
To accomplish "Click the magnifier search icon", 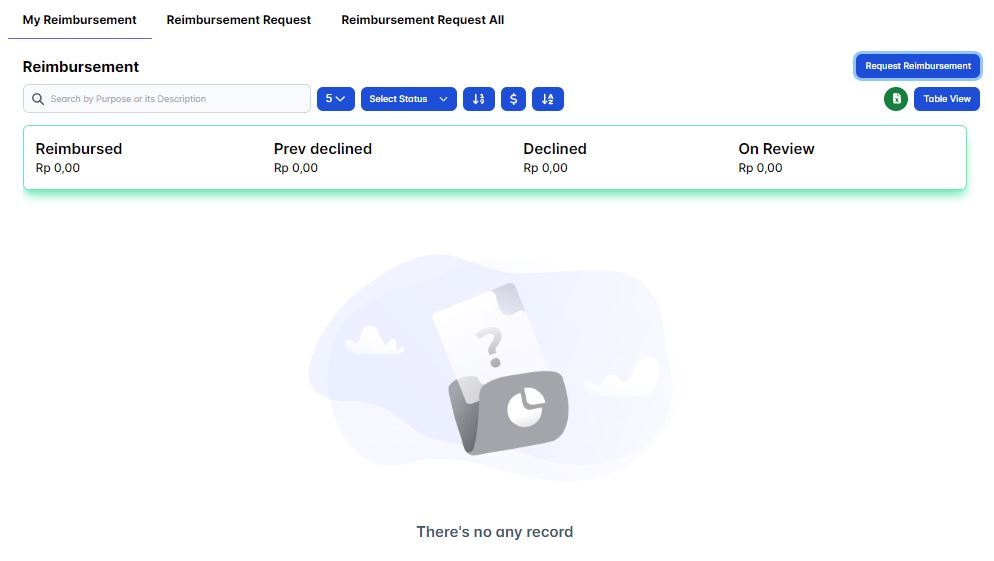I will coord(38,99).
